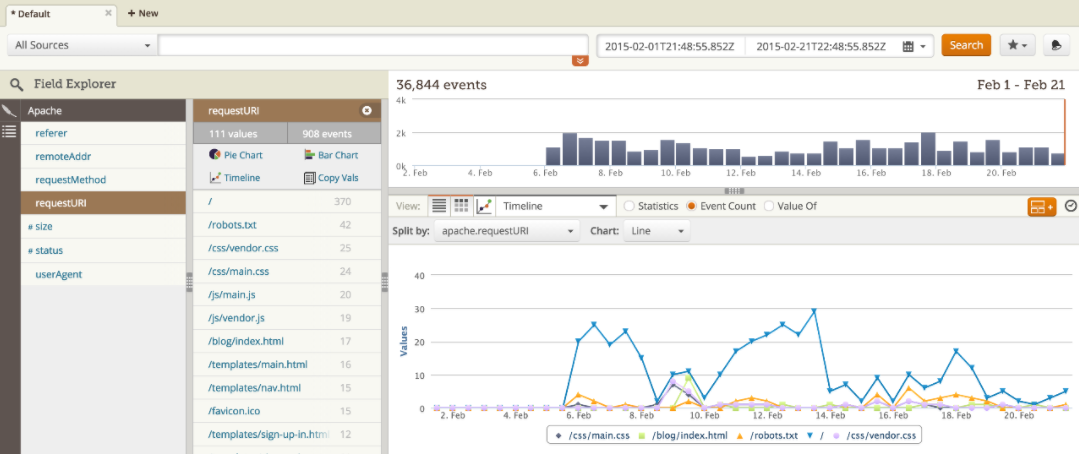Open the Split by apache.requestURI dropdown
Image resolution: width=1079 pixels, height=454 pixels.
(506, 231)
